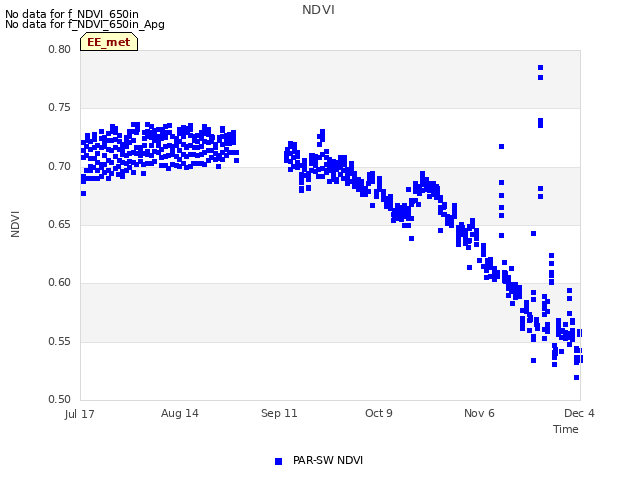Click the 0.70 y-axis tick value

tap(60, 167)
